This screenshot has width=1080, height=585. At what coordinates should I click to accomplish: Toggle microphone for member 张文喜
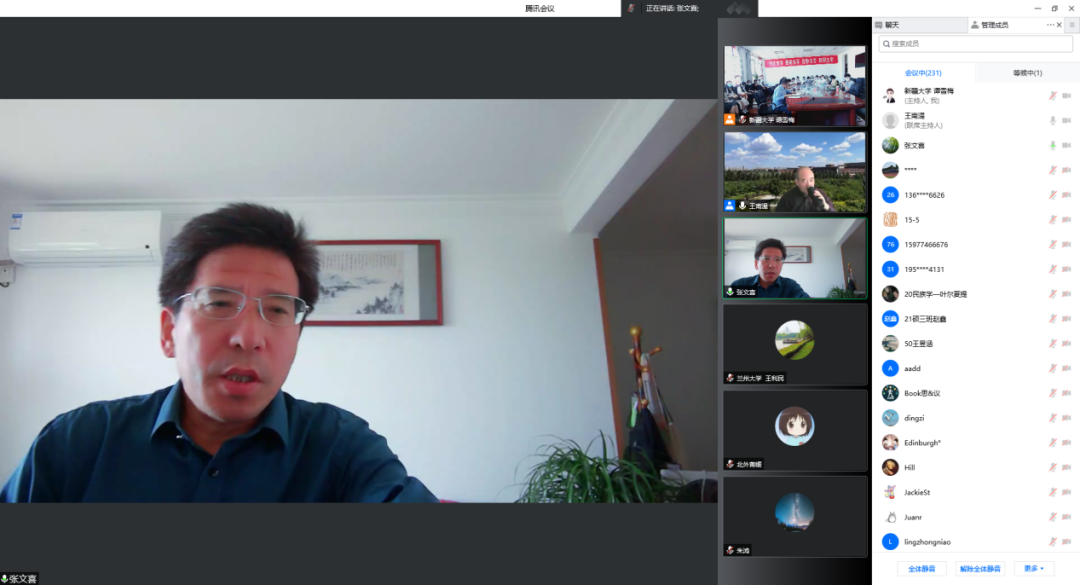(x=1052, y=145)
